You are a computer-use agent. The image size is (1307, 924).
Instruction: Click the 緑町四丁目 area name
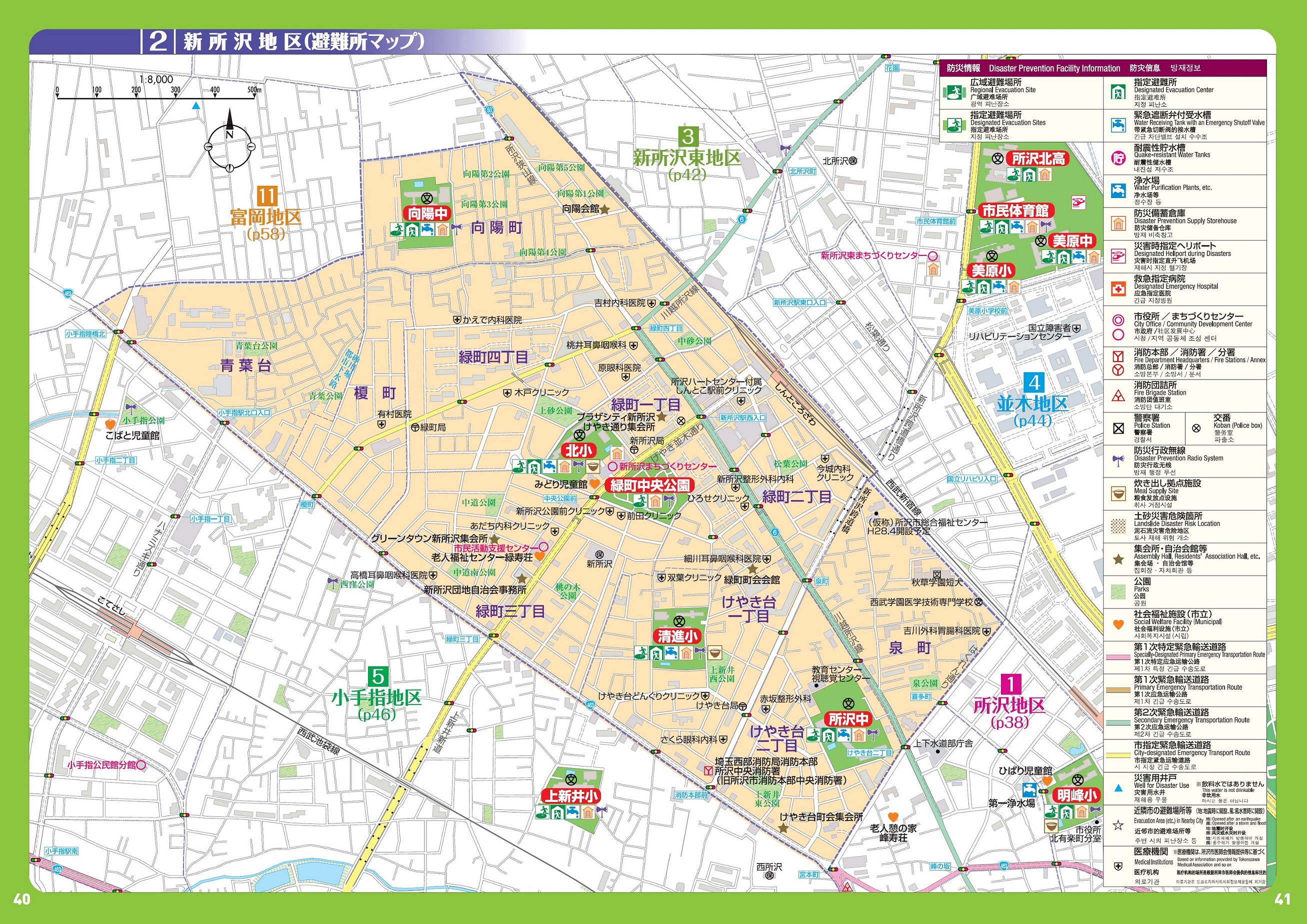coord(493,357)
